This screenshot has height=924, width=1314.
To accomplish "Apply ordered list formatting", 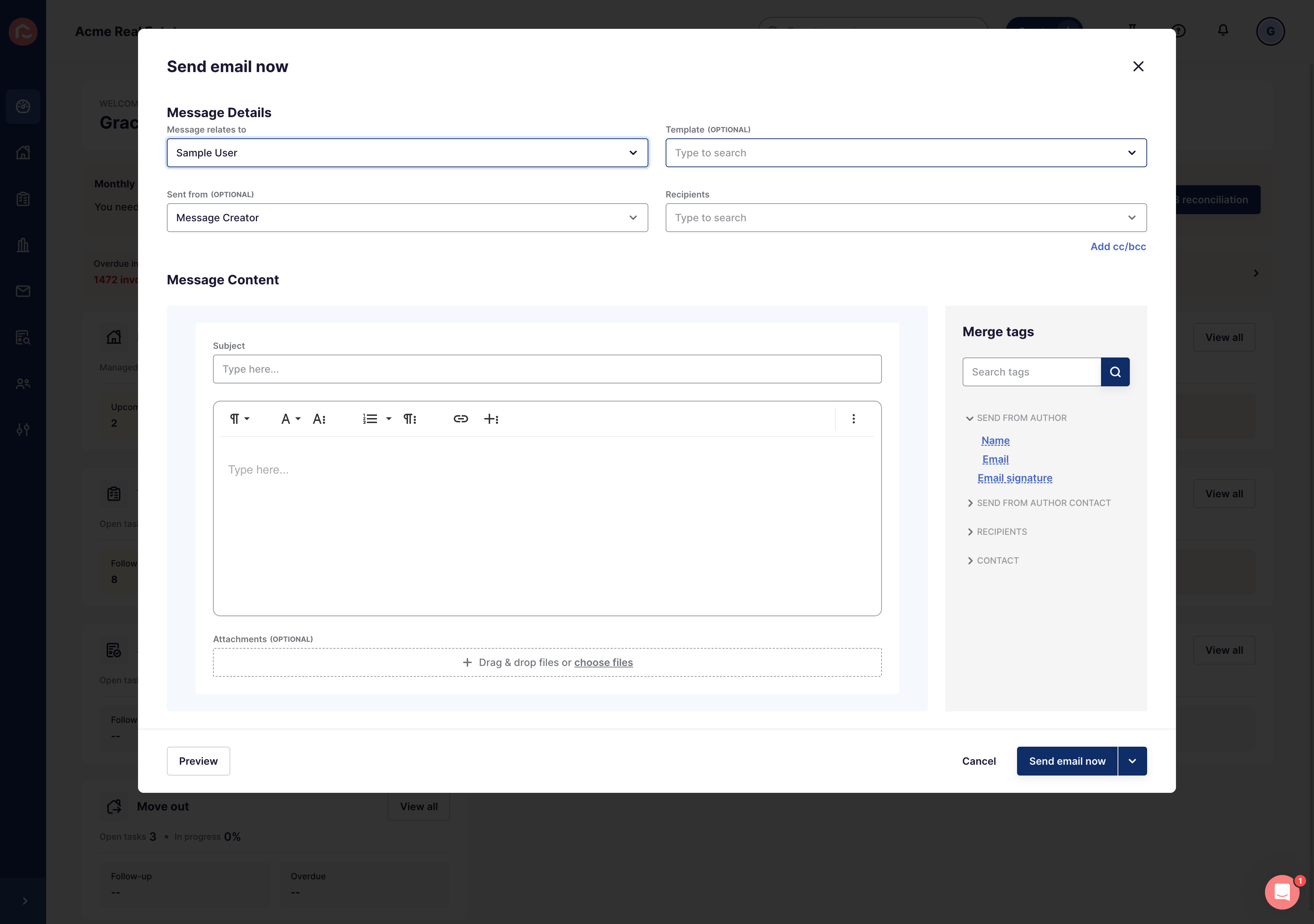I will (370, 419).
